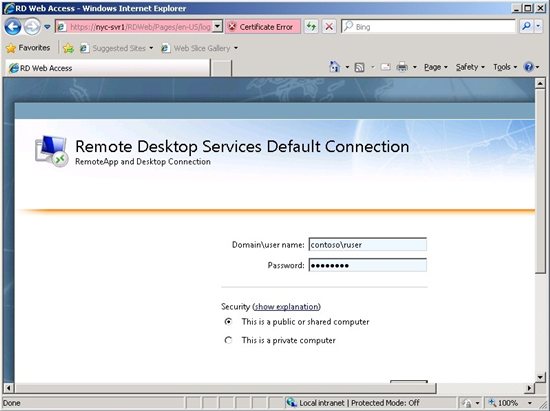This screenshot has width=550, height=411.
Task: Click the status bar lock privacy icon
Action: click(x=468, y=403)
